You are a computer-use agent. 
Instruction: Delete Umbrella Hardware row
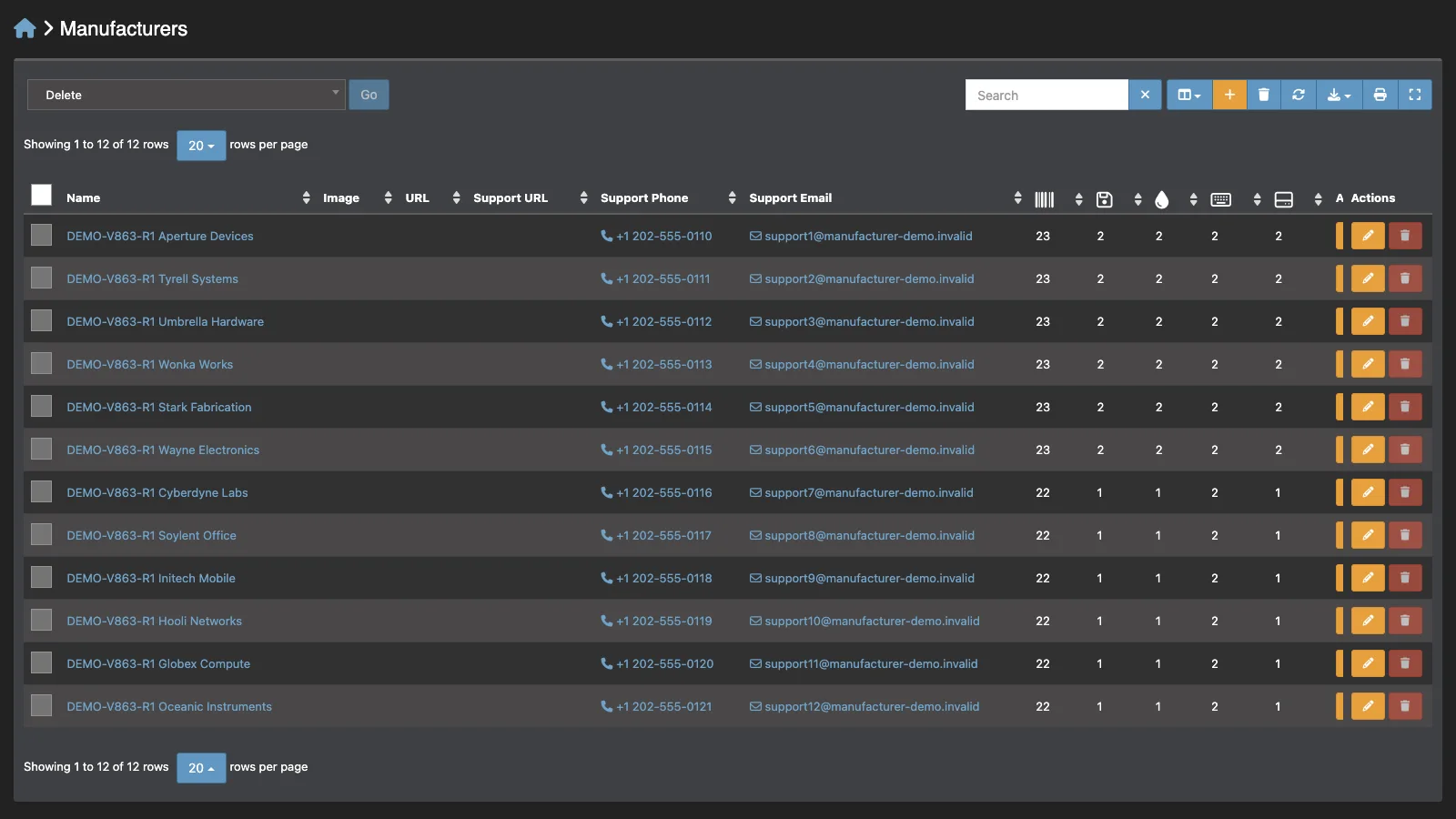coord(1405,321)
